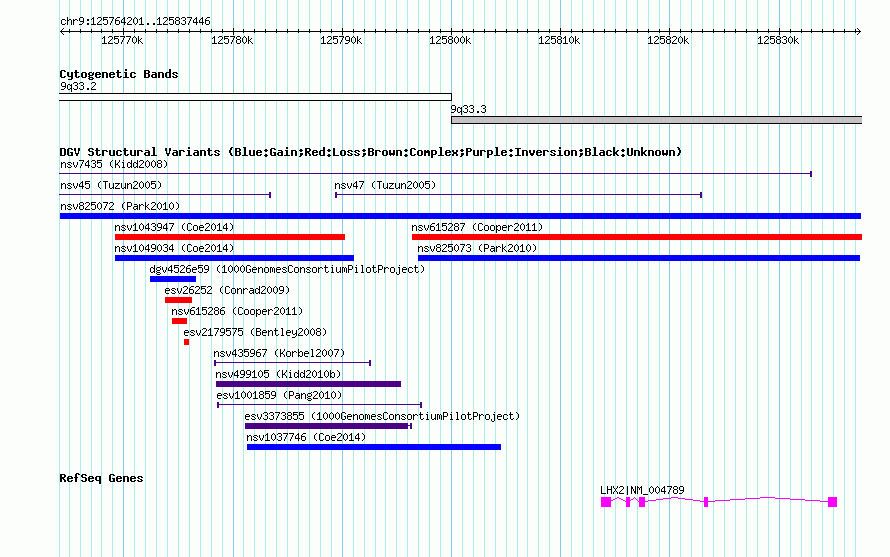Click the esv1001859 (Pang2010) variant line
The image size is (890, 557).
(x=320, y=405)
